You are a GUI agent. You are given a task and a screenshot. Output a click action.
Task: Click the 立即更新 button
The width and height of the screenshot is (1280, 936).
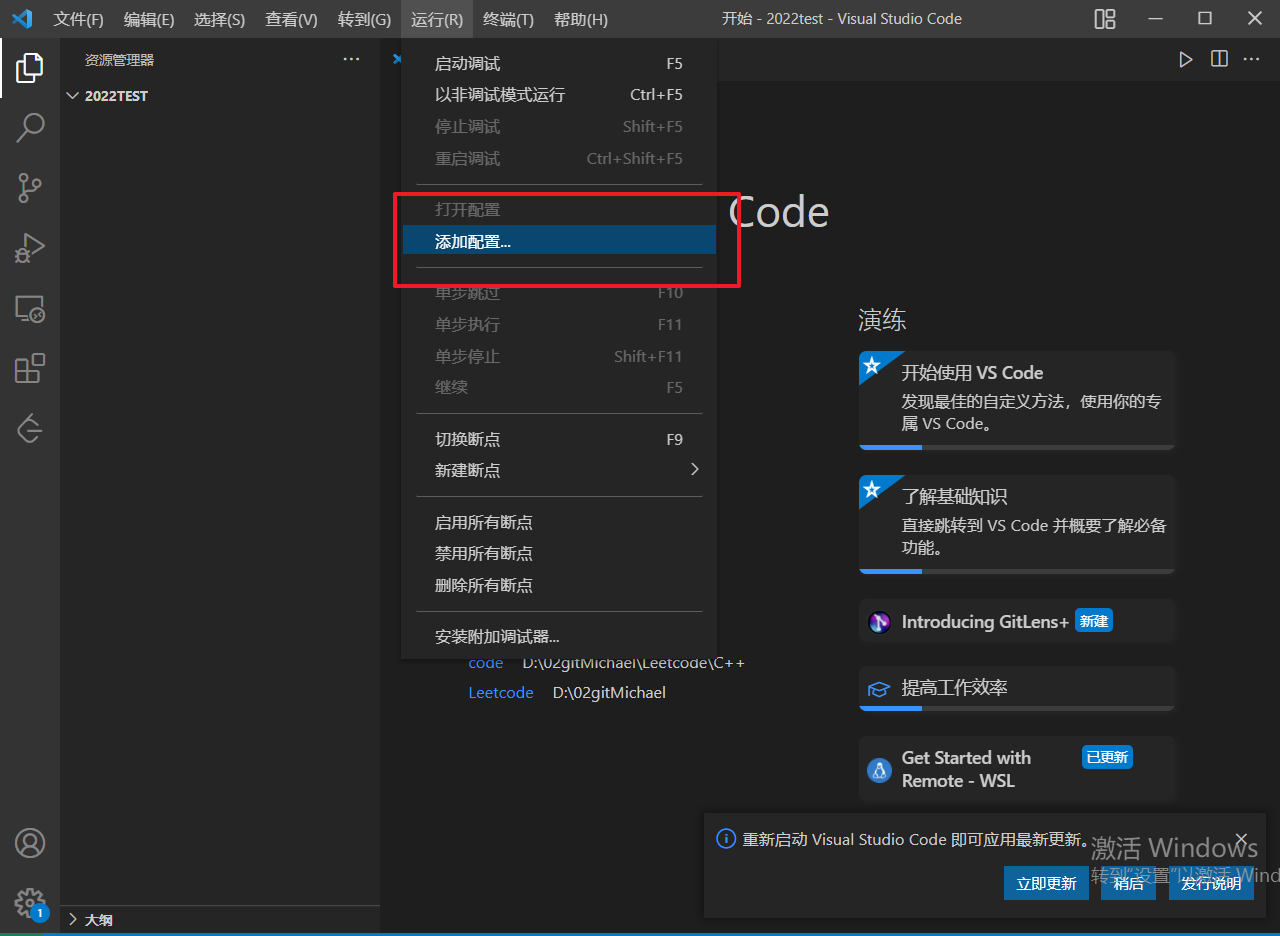point(1046,883)
